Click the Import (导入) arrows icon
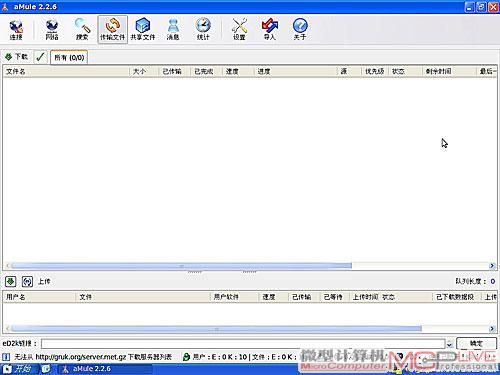 pyautogui.click(x=270, y=29)
